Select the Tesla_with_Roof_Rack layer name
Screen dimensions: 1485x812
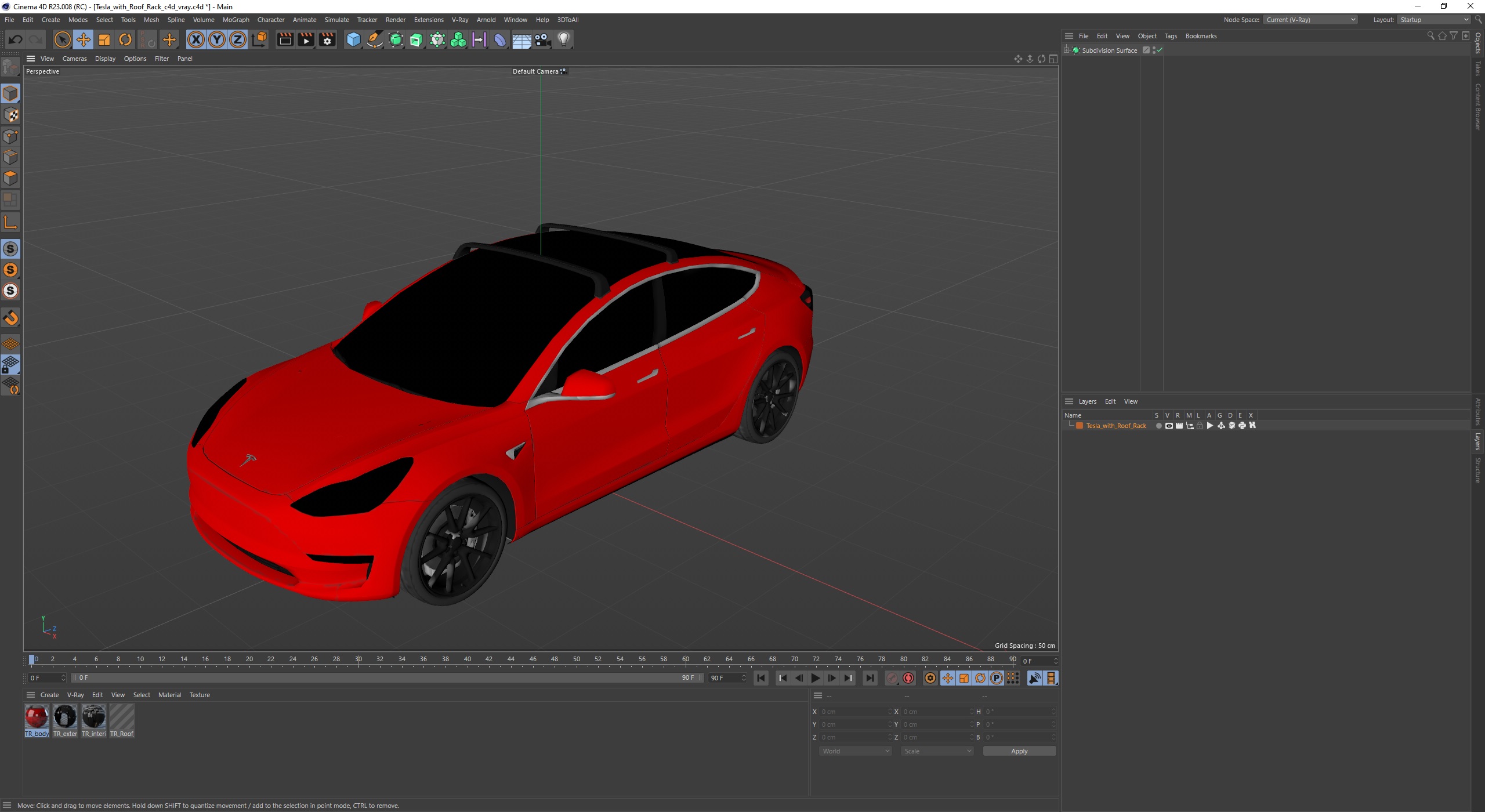1116,426
